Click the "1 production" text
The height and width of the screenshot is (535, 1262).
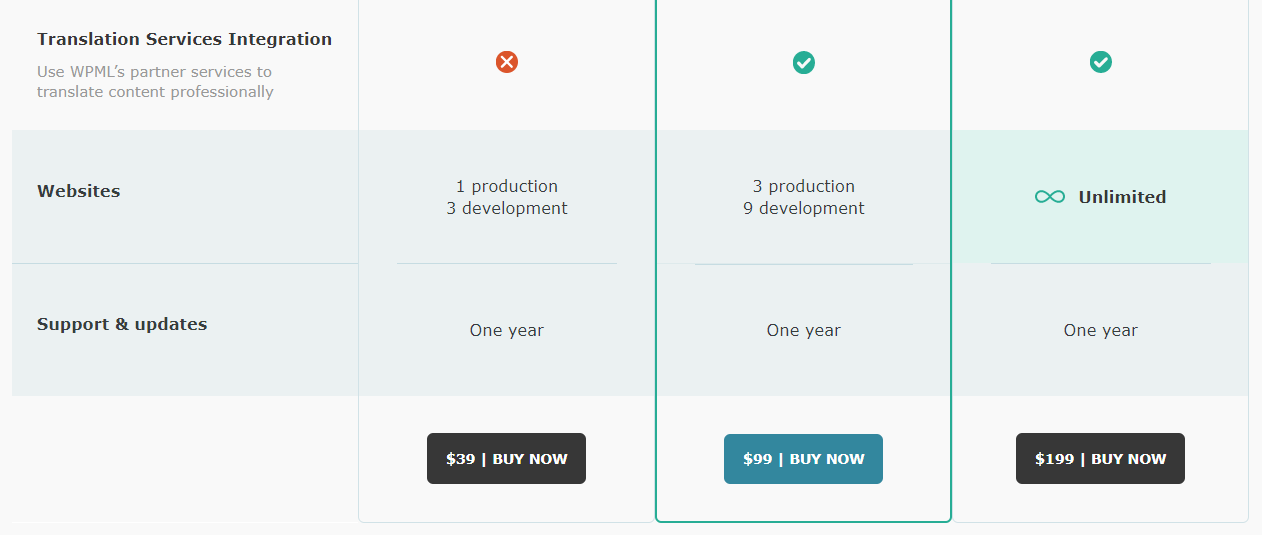(507, 186)
